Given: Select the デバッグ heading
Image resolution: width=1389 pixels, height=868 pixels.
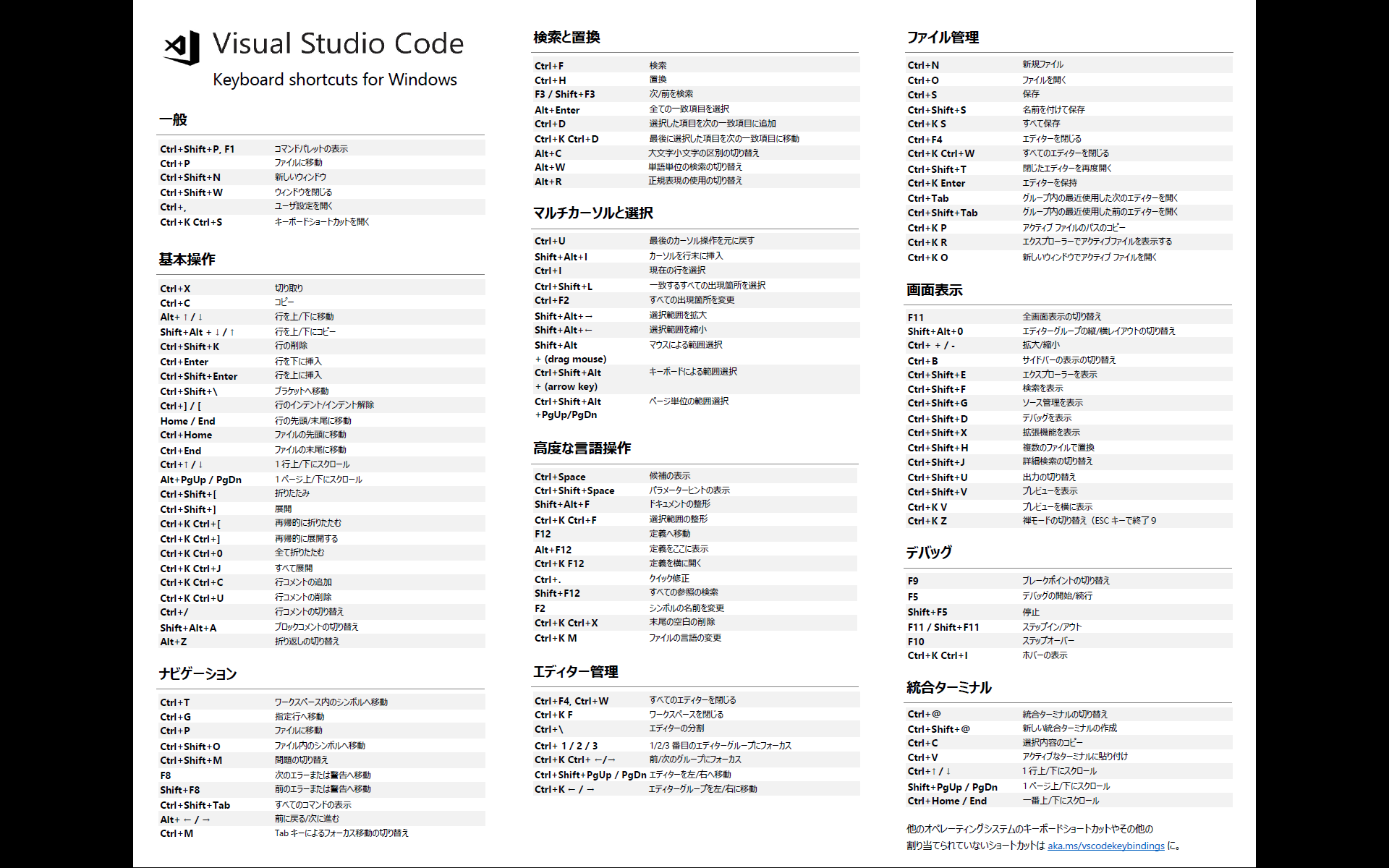Looking at the screenshot, I should pyautogui.click(x=930, y=552).
